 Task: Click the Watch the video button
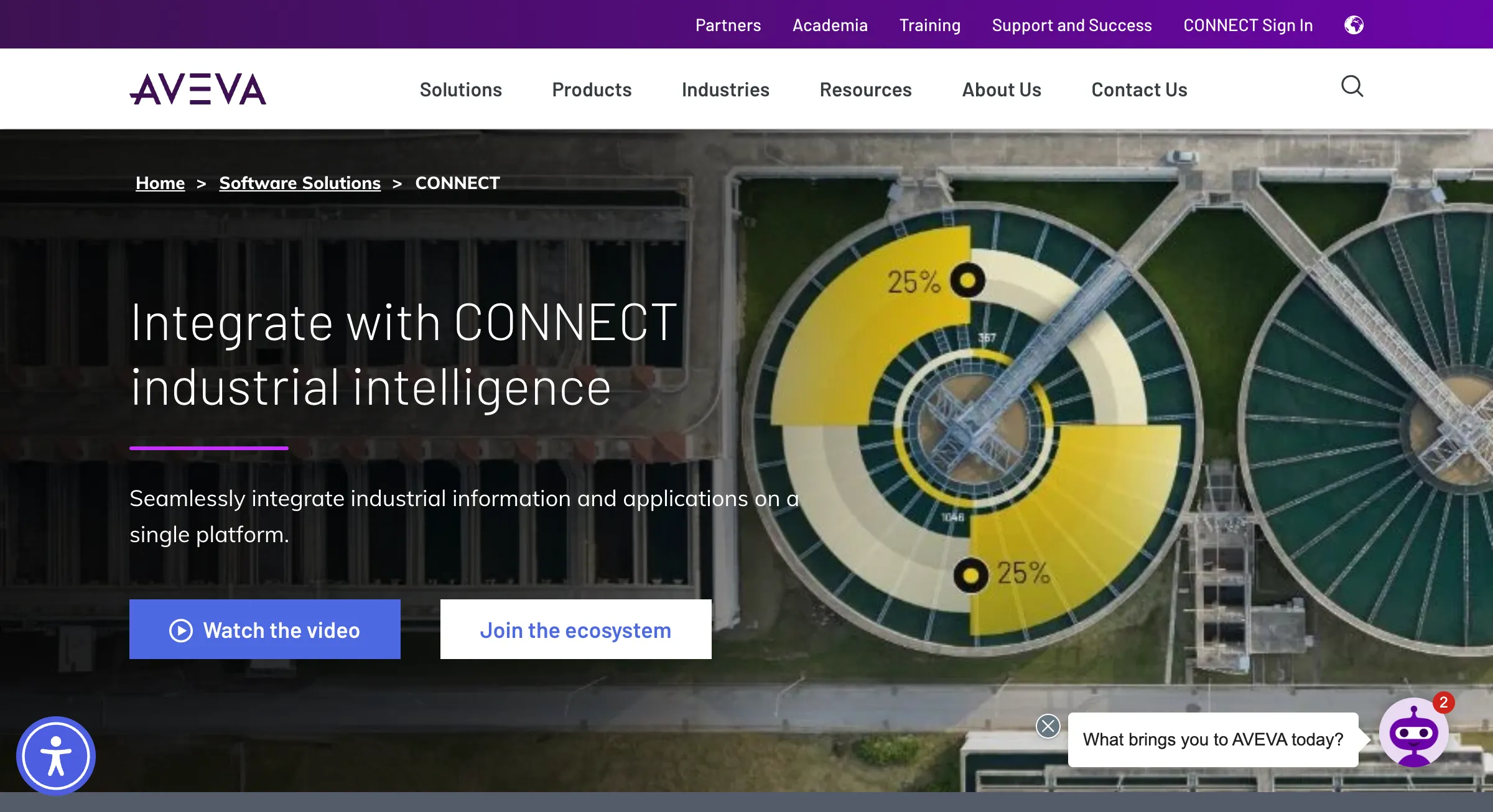[x=265, y=629]
